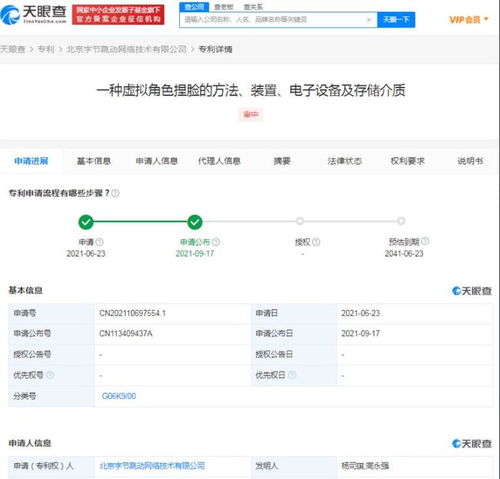This screenshot has width=500, height=479.
Task: Click the 天眼一下 search button
Action: tap(396, 20)
